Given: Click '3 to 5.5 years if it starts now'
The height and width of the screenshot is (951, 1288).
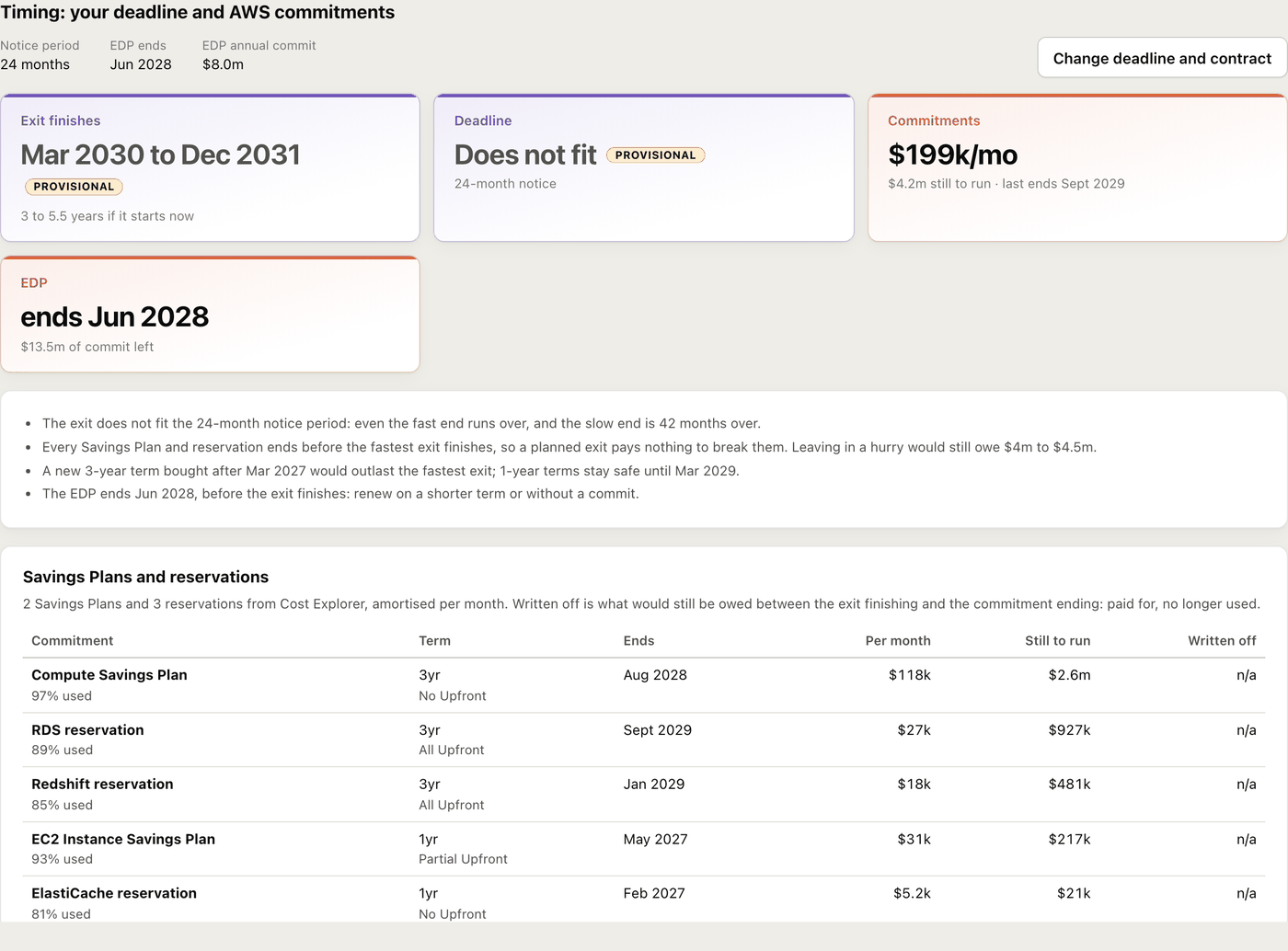Looking at the screenshot, I should click(x=108, y=216).
